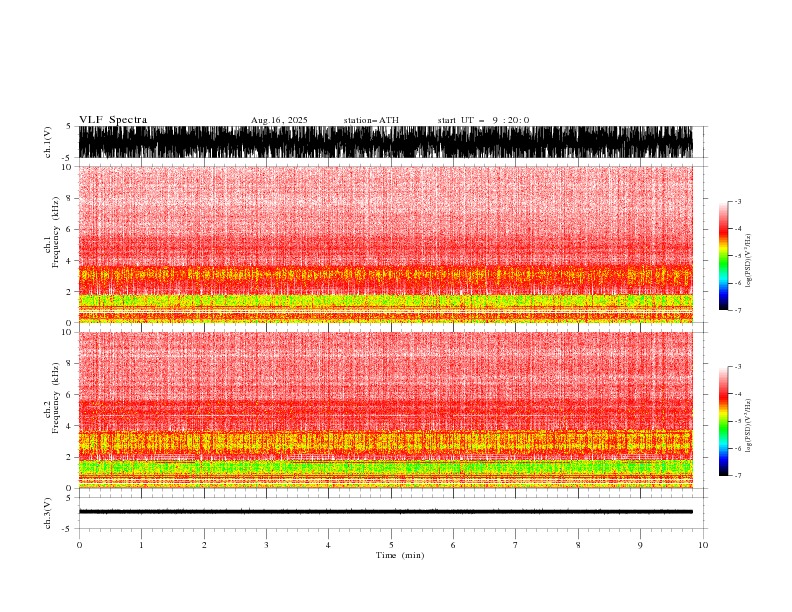Click the time axis tick label "5"
The image size is (792, 612).
(x=391, y=545)
